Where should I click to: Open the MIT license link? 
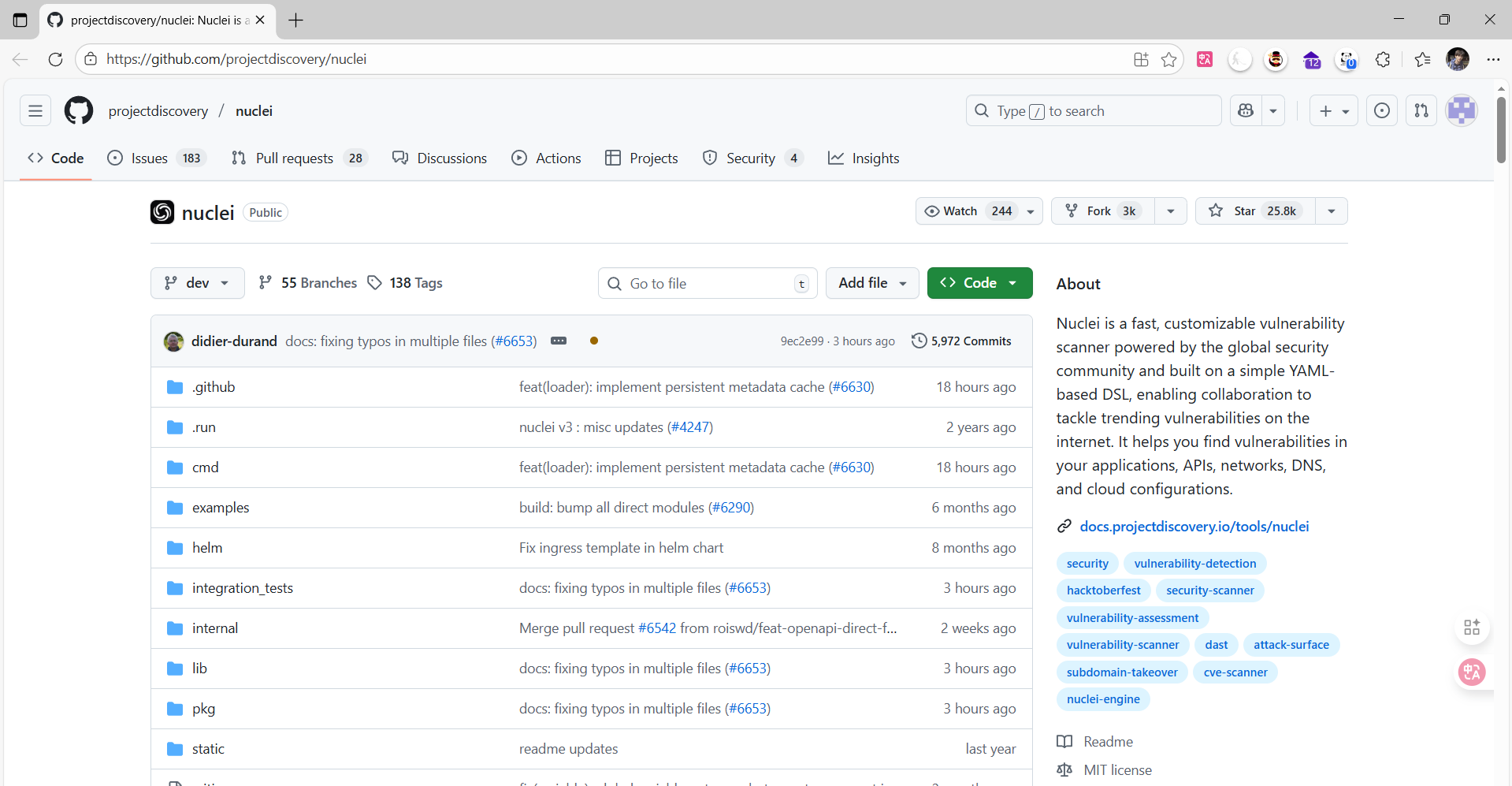(x=1117, y=770)
